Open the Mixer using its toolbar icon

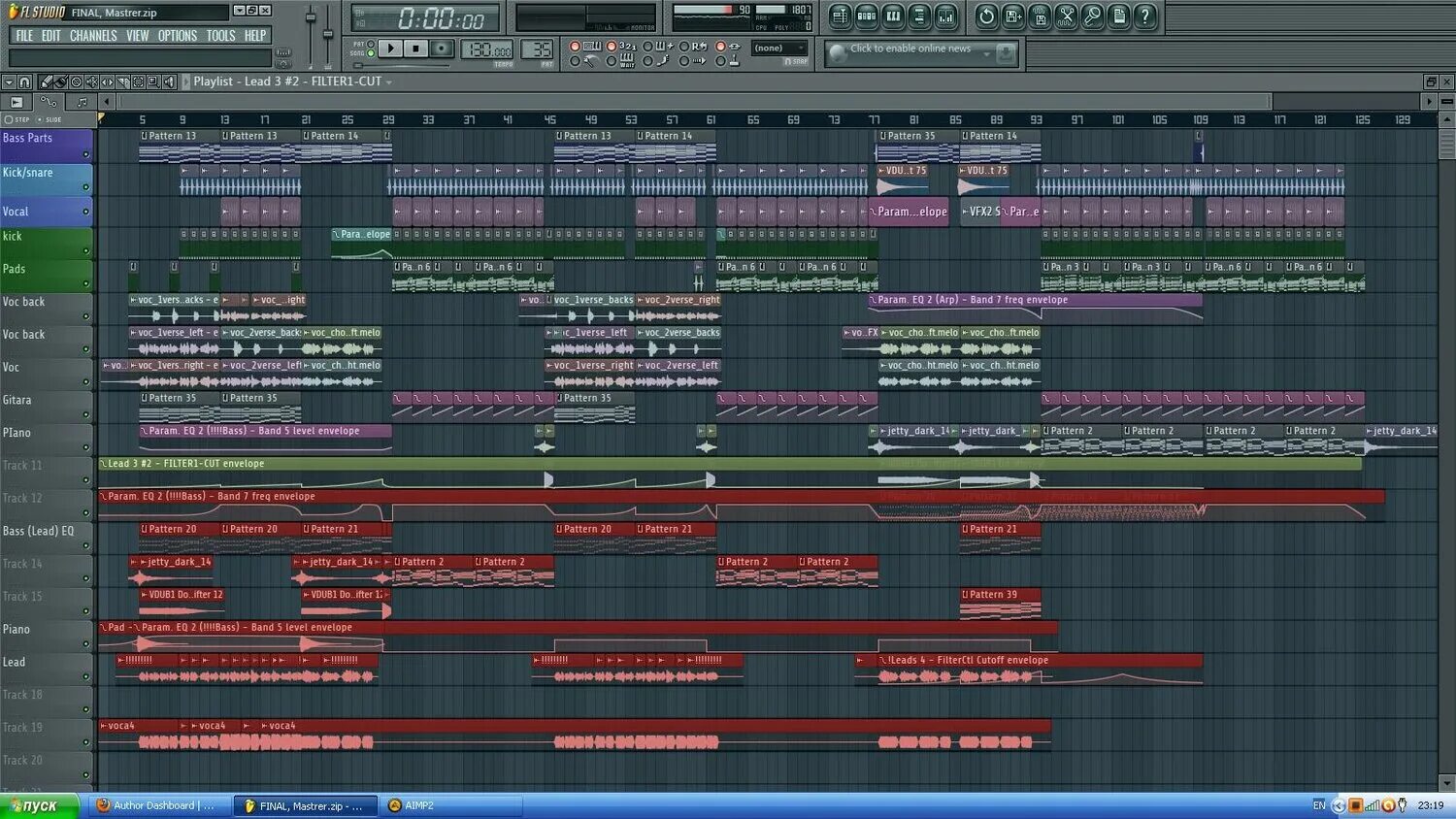(x=946, y=16)
